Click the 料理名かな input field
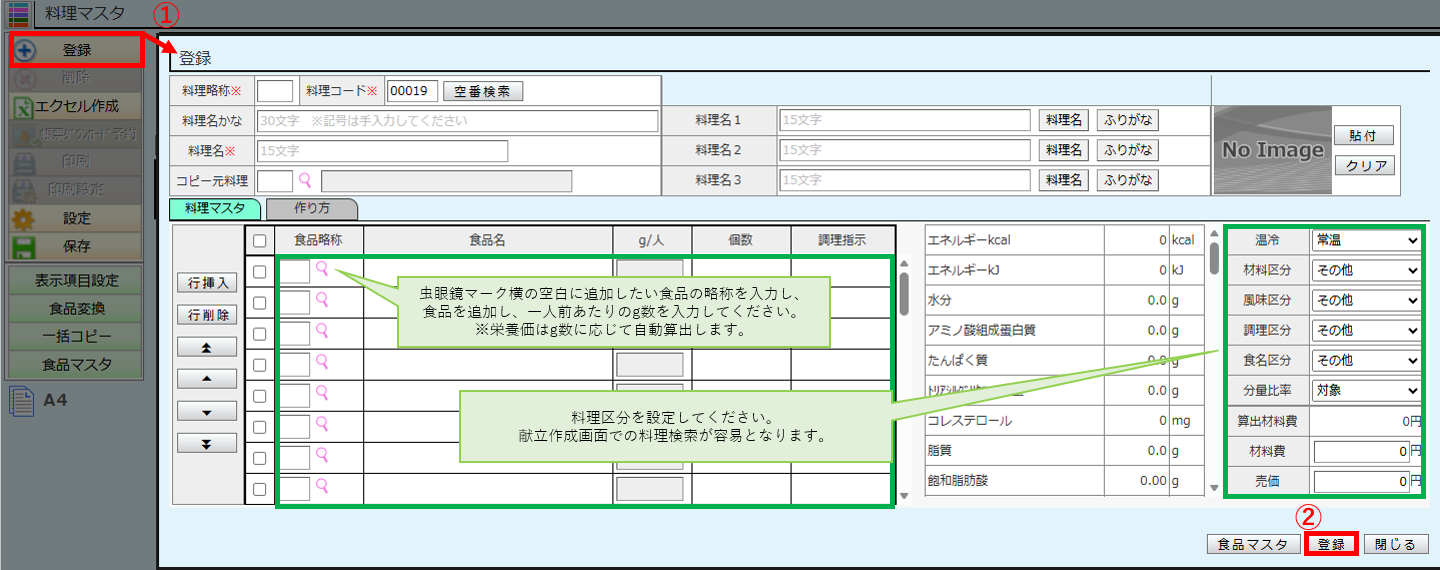1440x570 pixels. [458, 121]
